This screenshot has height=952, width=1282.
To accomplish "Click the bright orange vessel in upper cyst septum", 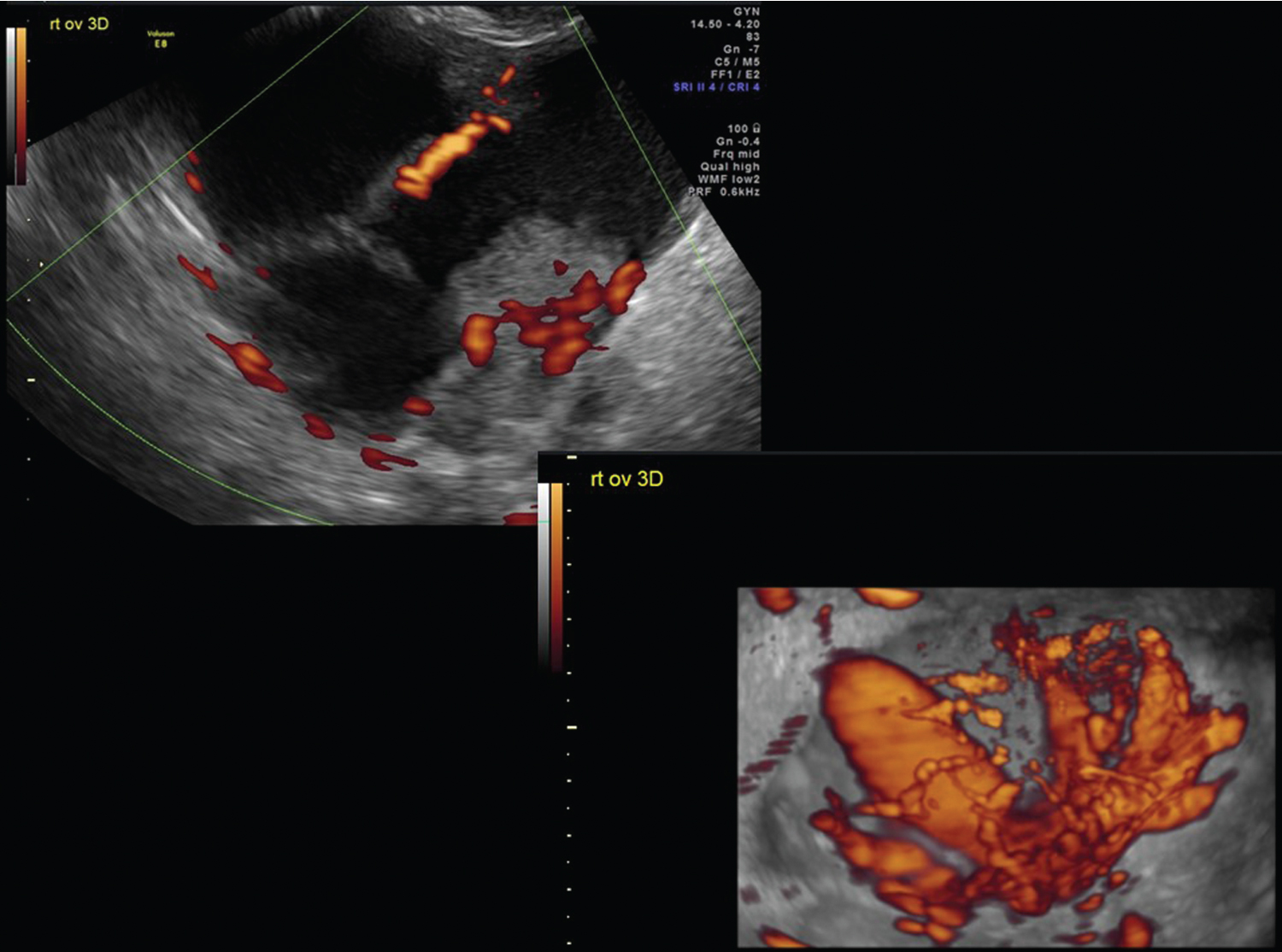I will (x=443, y=160).
